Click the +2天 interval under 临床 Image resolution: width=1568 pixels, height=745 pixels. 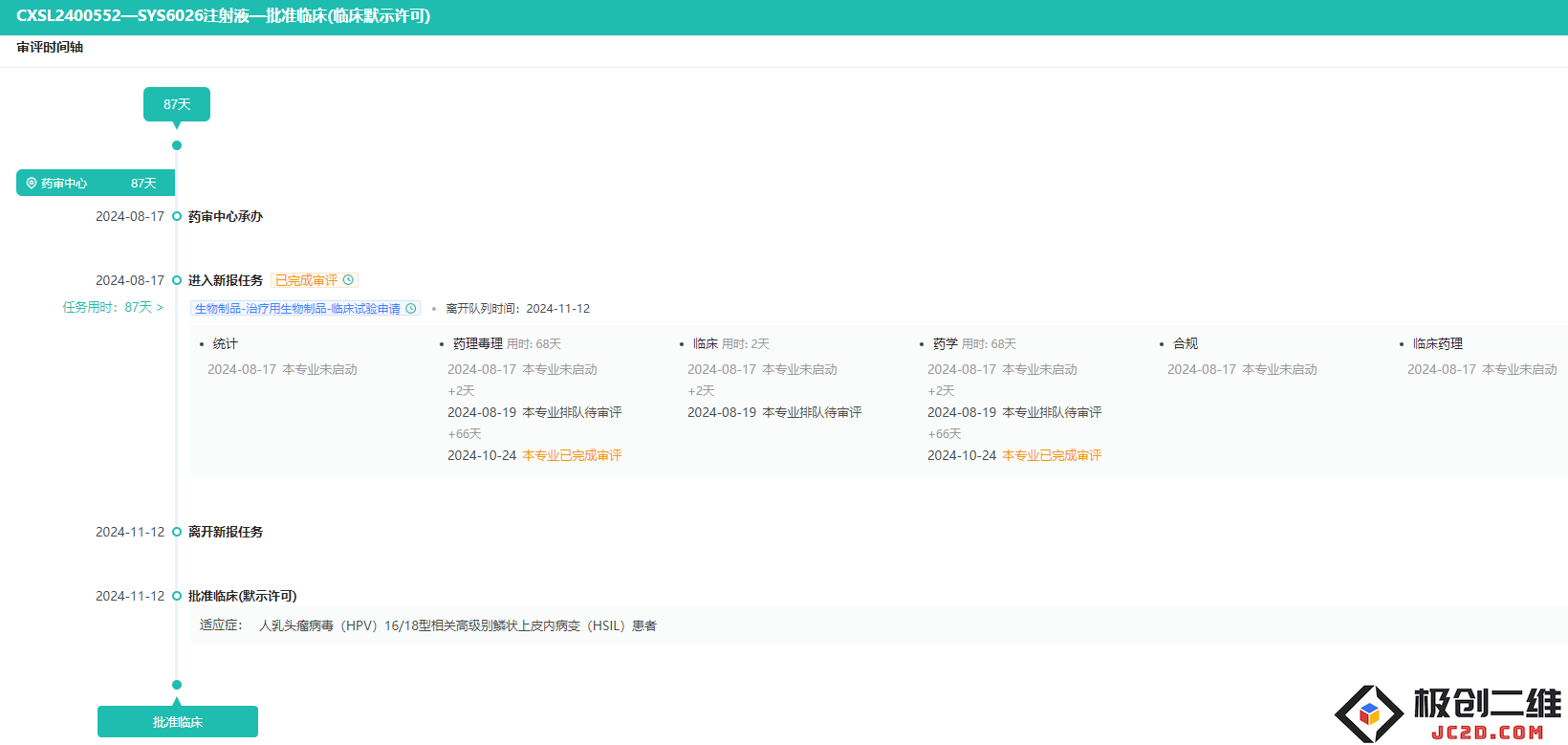(x=701, y=391)
